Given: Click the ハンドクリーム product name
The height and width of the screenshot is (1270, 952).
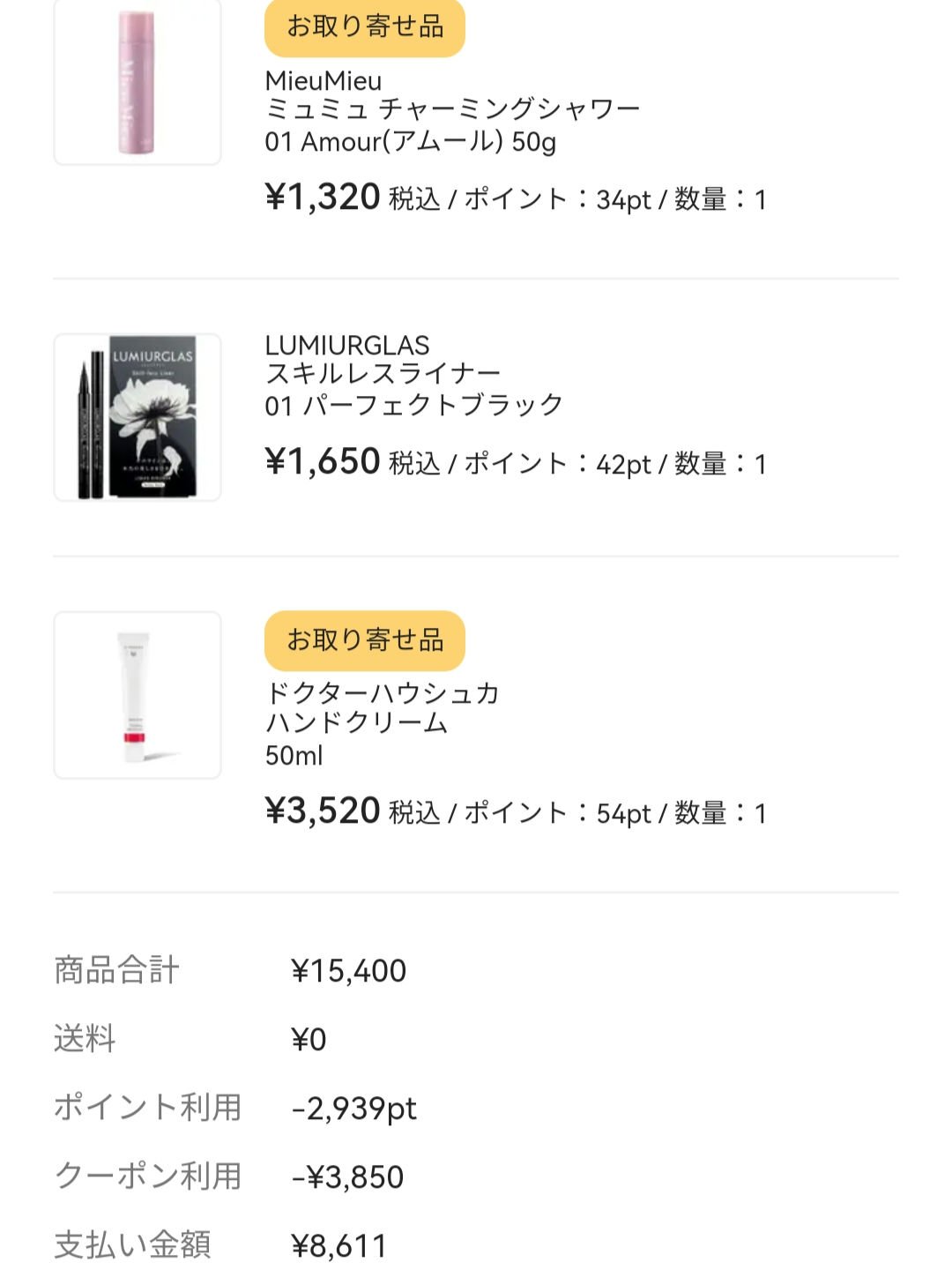Looking at the screenshot, I should pos(356,724).
